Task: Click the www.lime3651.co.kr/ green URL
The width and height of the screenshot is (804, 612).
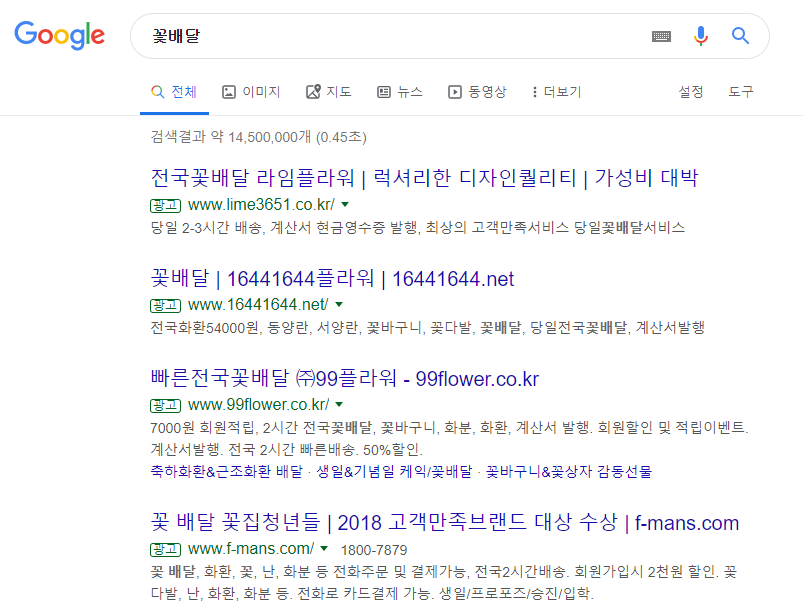Action: pos(262,205)
